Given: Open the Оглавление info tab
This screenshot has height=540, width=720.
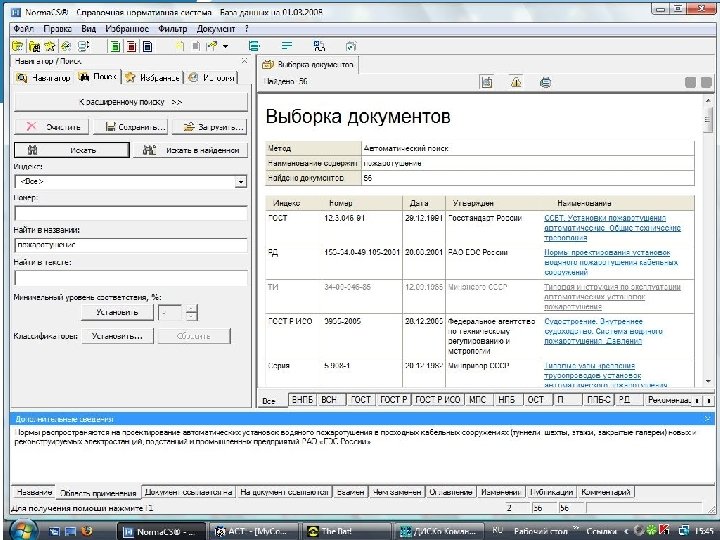Looking at the screenshot, I should click(450, 492).
